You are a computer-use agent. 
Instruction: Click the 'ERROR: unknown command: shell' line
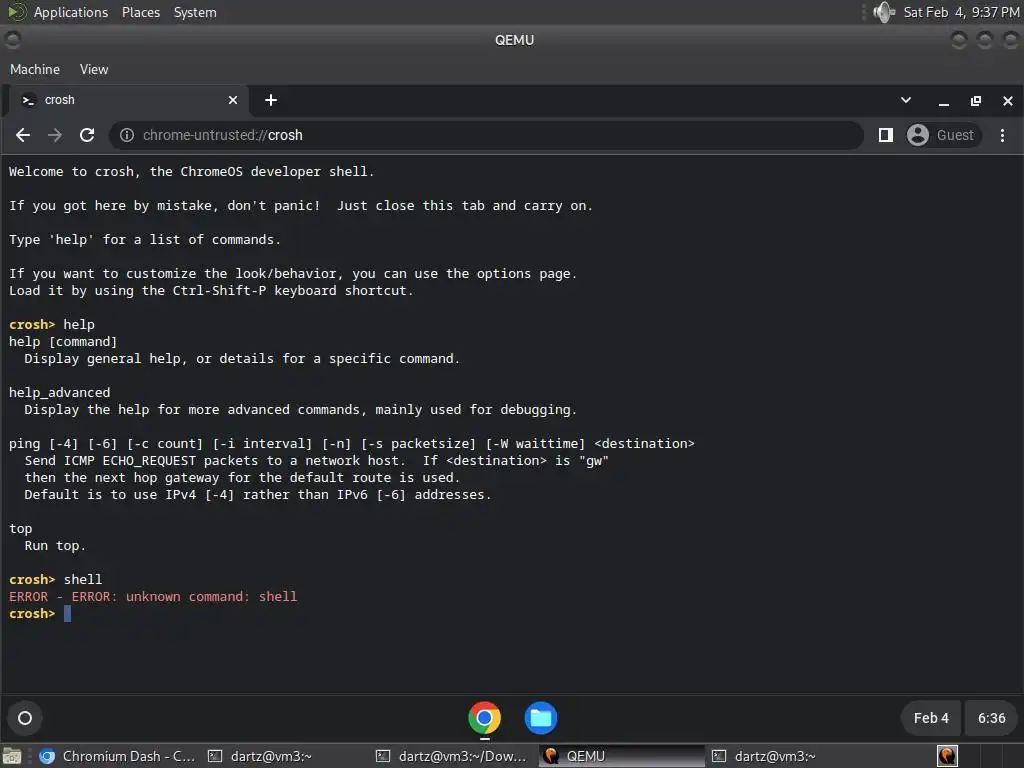[x=153, y=596]
